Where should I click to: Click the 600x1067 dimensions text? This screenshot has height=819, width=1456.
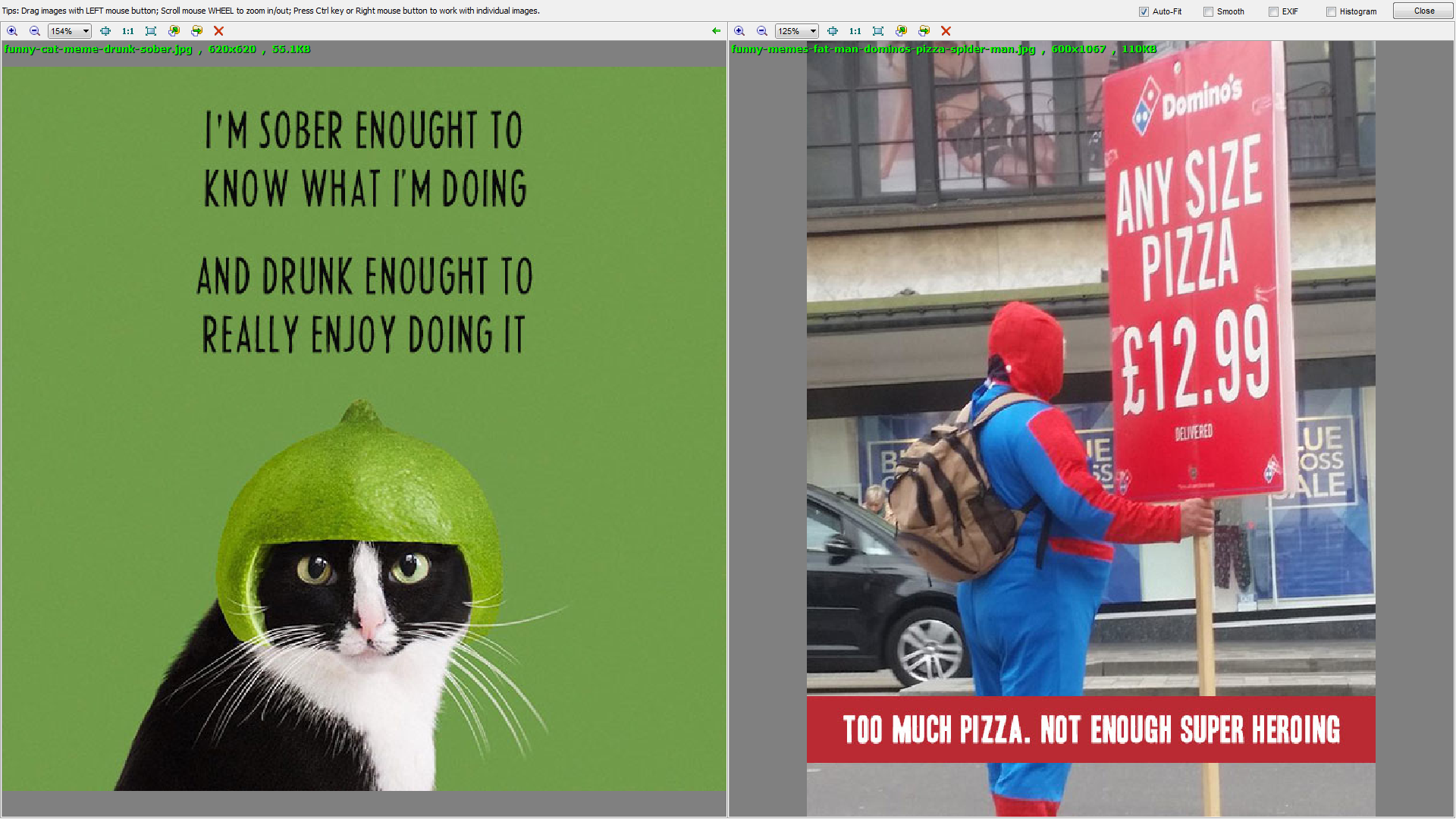point(1078,49)
